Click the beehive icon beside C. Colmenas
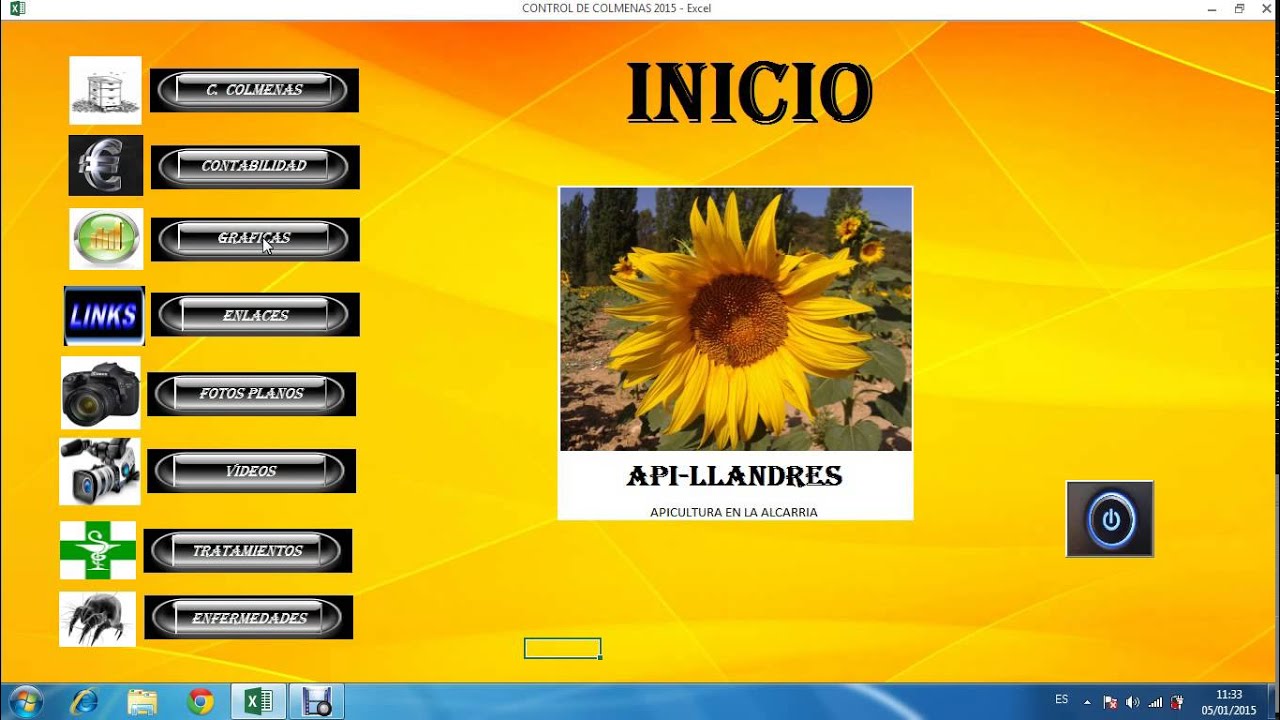Screen dimensions: 1280x720 105,90
